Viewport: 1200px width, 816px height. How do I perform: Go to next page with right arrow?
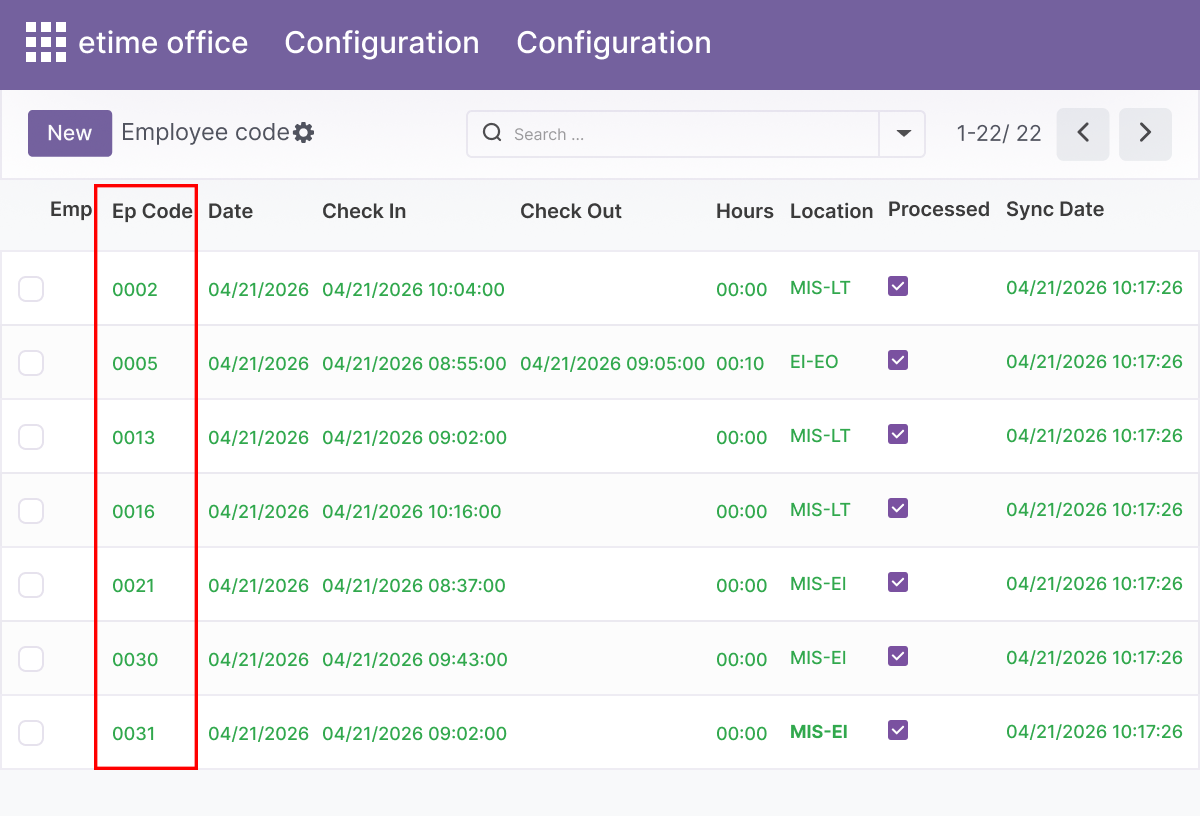pyautogui.click(x=1145, y=134)
